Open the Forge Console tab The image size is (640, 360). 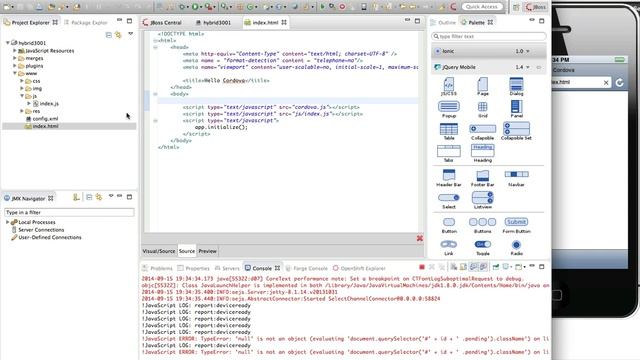pos(307,268)
